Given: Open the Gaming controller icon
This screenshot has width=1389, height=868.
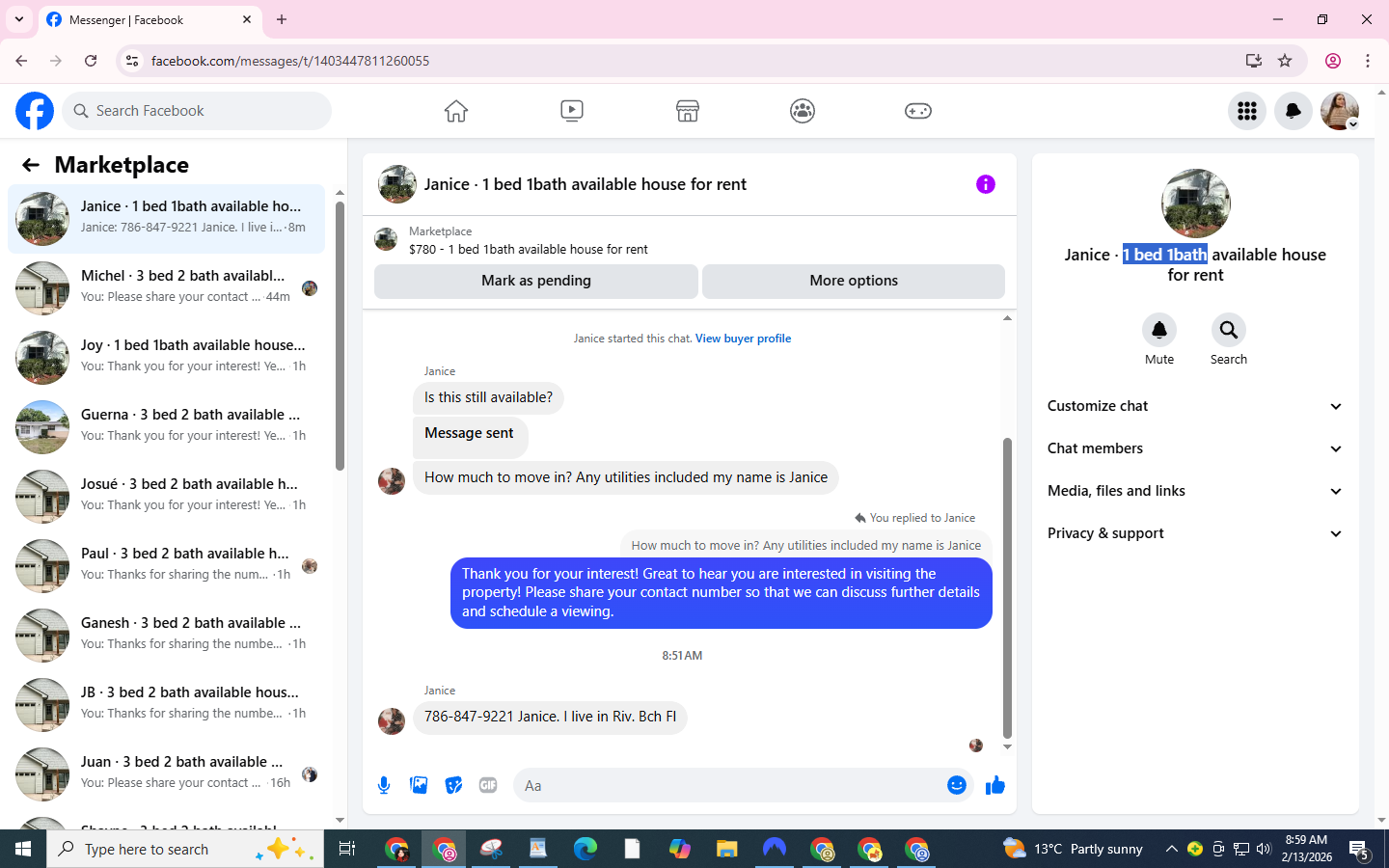Looking at the screenshot, I should 918,111.
